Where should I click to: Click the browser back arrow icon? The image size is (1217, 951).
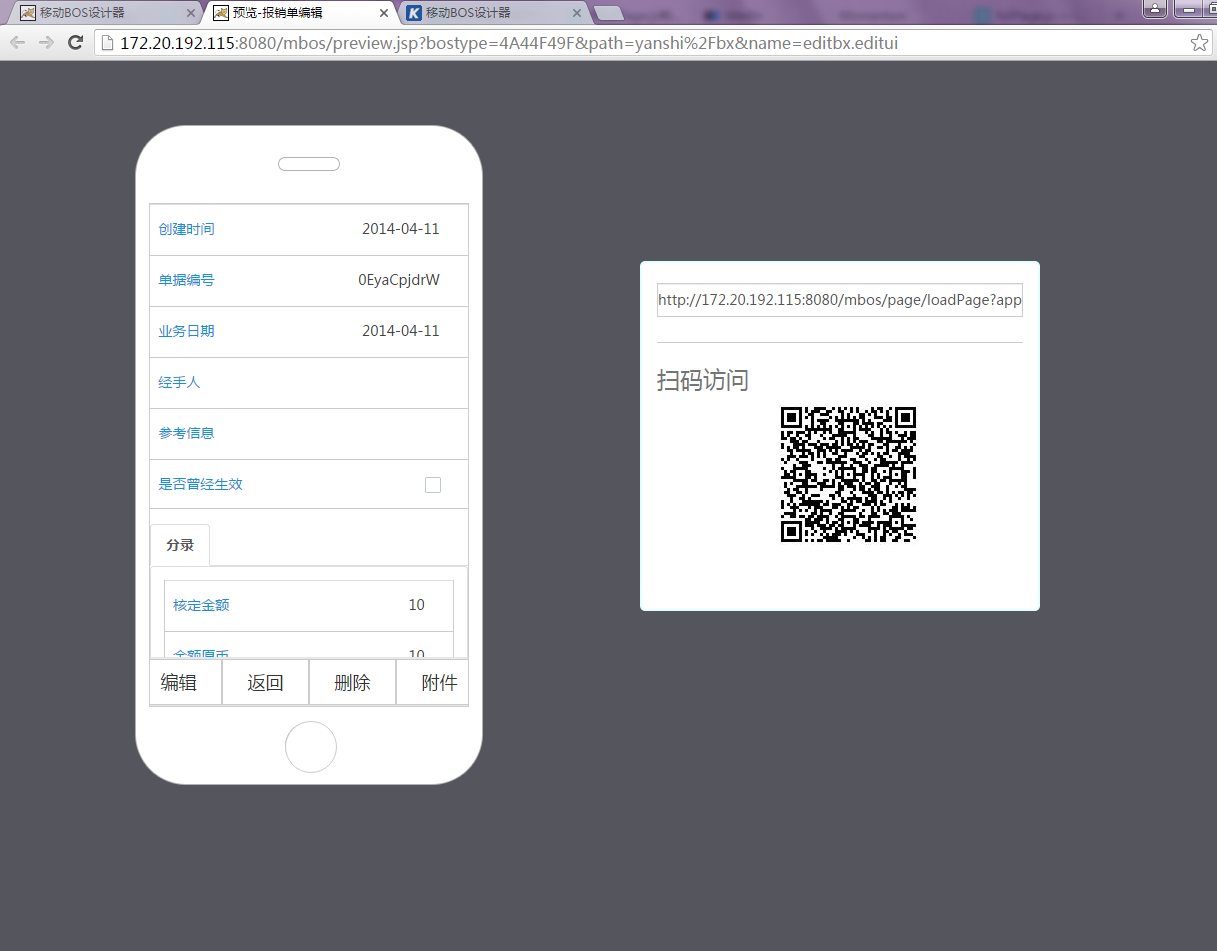(x=17, y=42)
